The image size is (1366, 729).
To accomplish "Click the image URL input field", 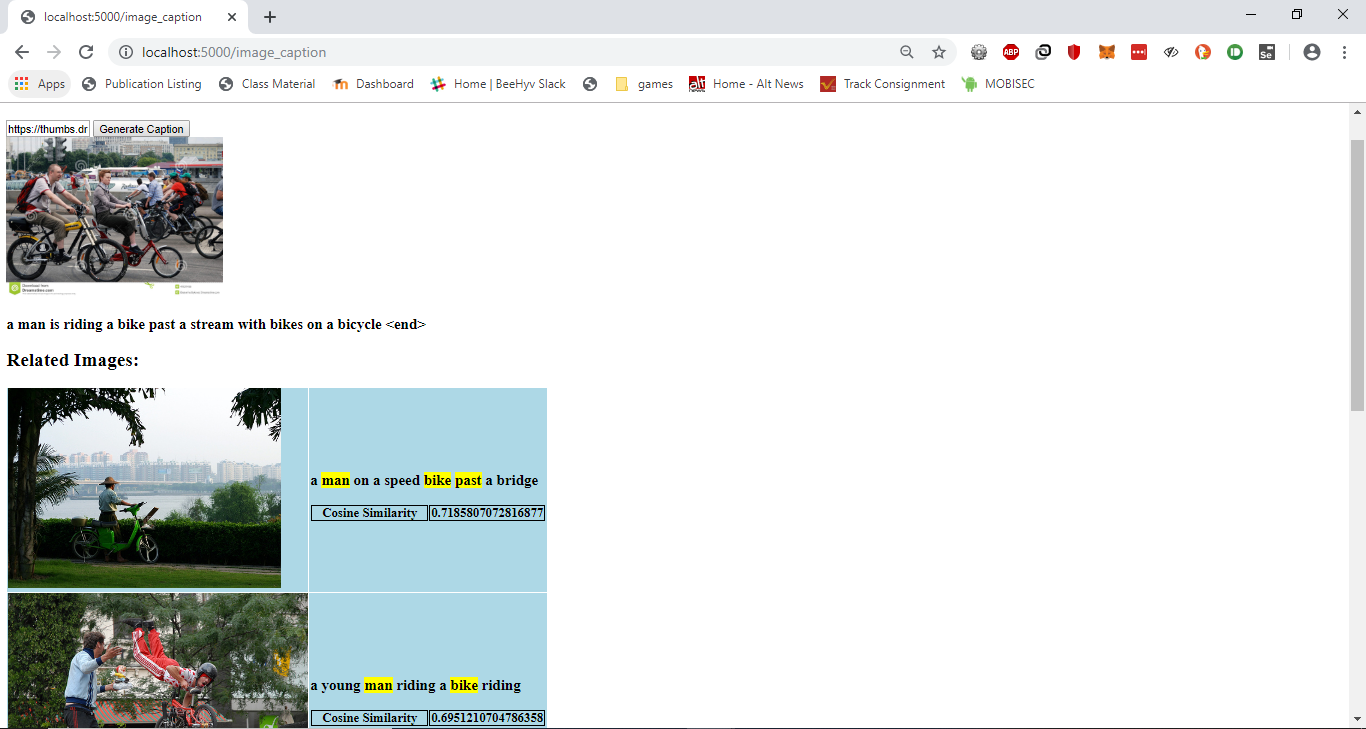I will 48,129.
